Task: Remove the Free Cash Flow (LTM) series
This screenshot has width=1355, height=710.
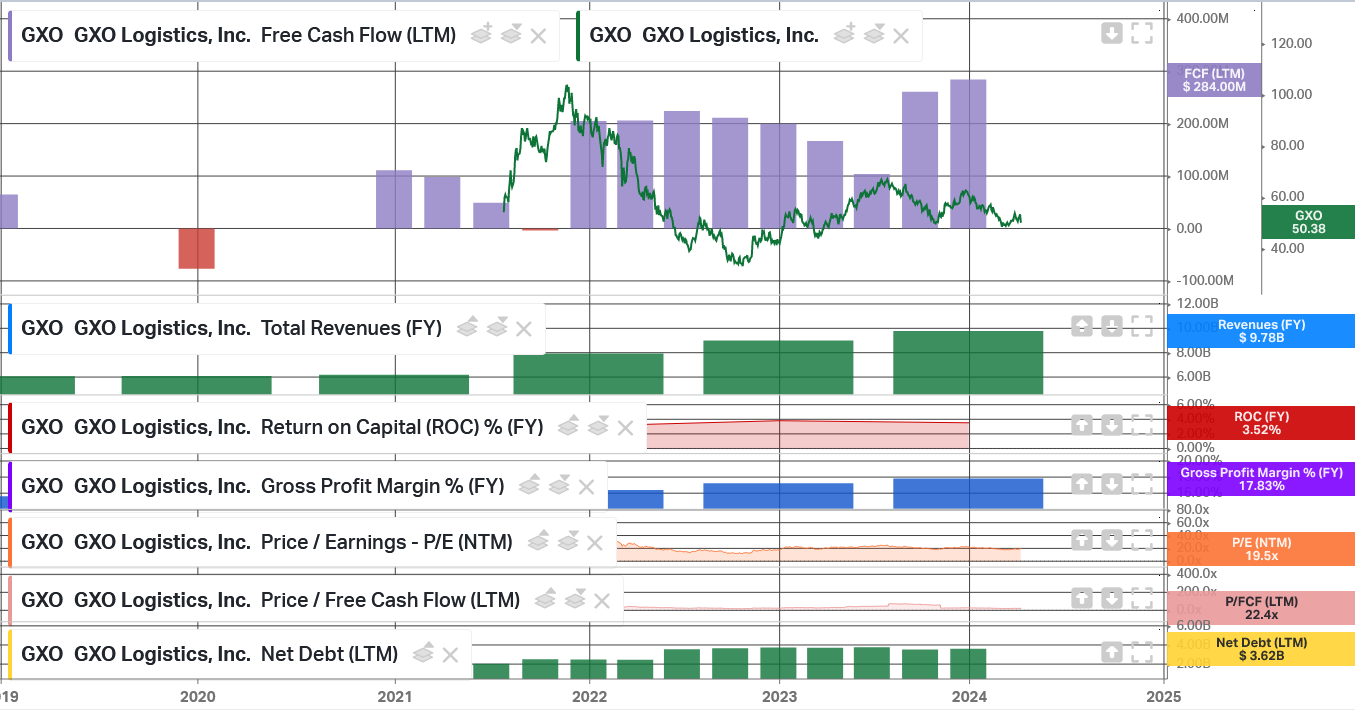Action: tap(538, 36)
